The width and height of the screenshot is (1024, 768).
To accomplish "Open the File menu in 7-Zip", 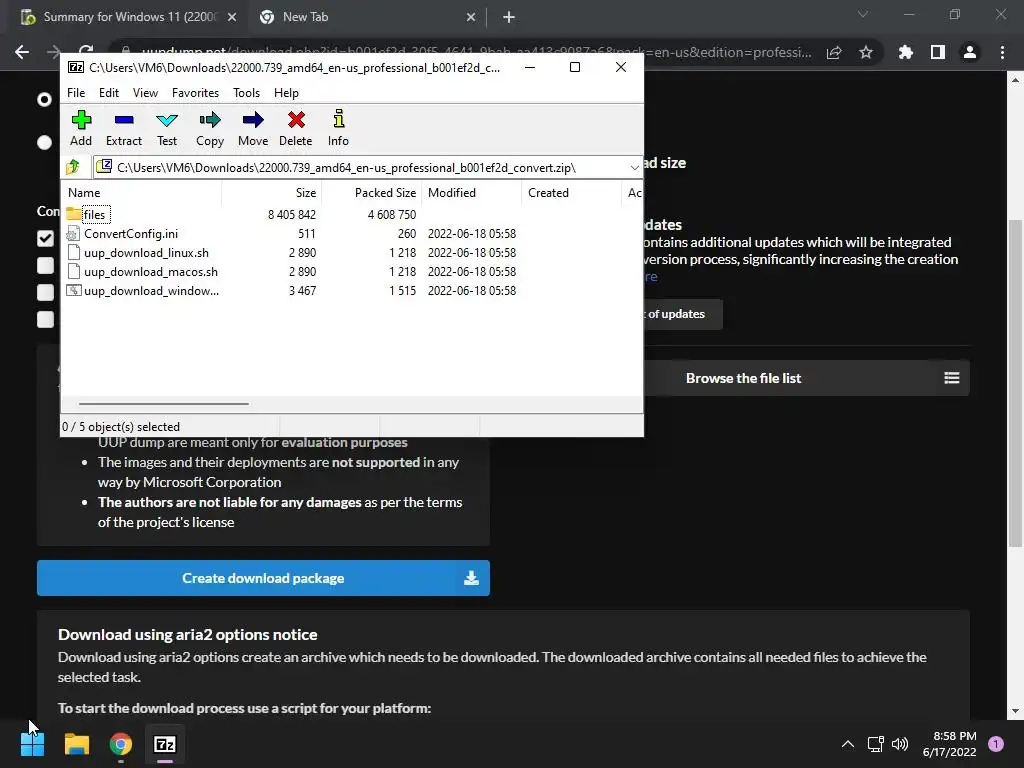I will (76, 93).
